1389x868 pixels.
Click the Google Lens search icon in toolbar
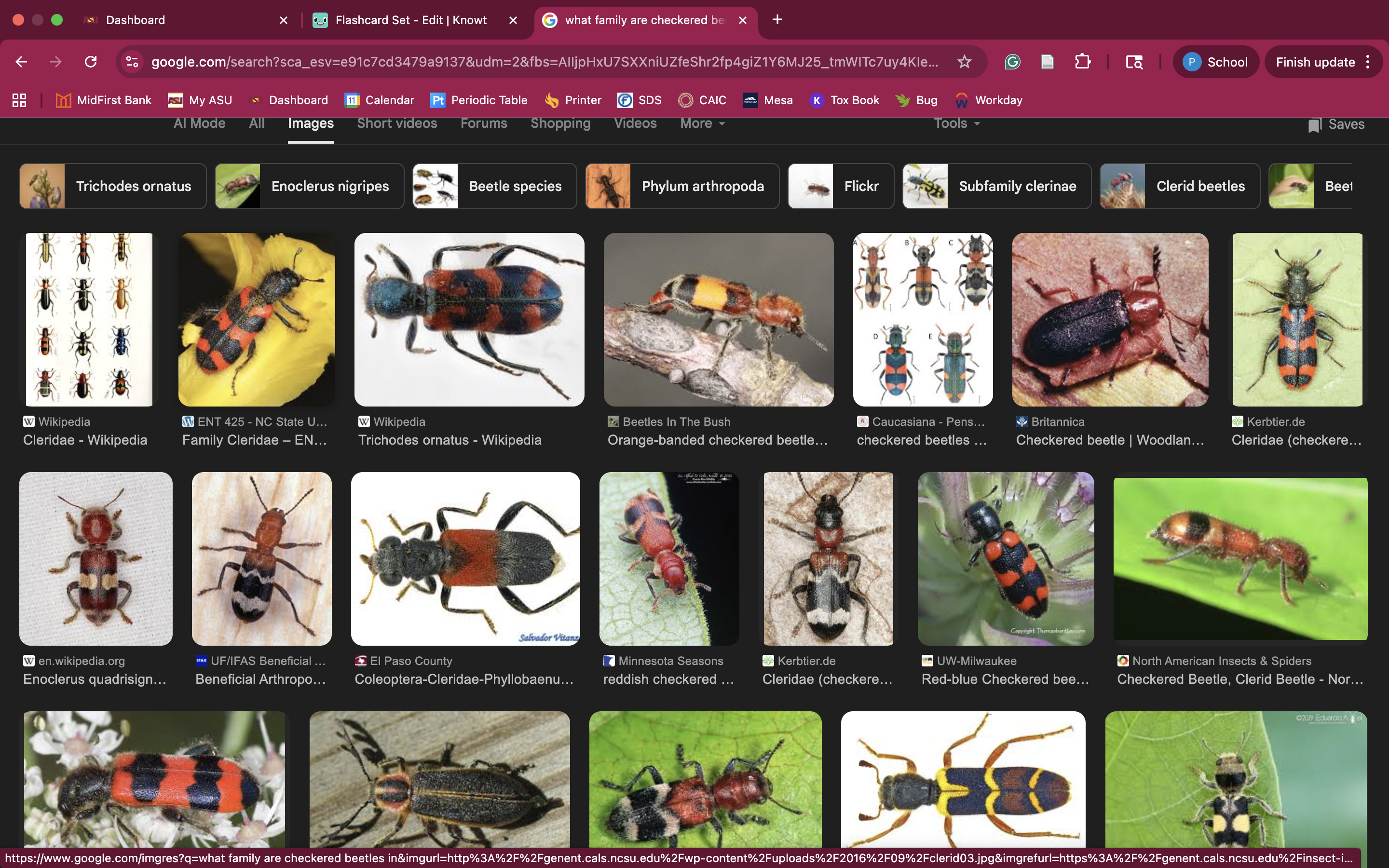point(1134,61)
